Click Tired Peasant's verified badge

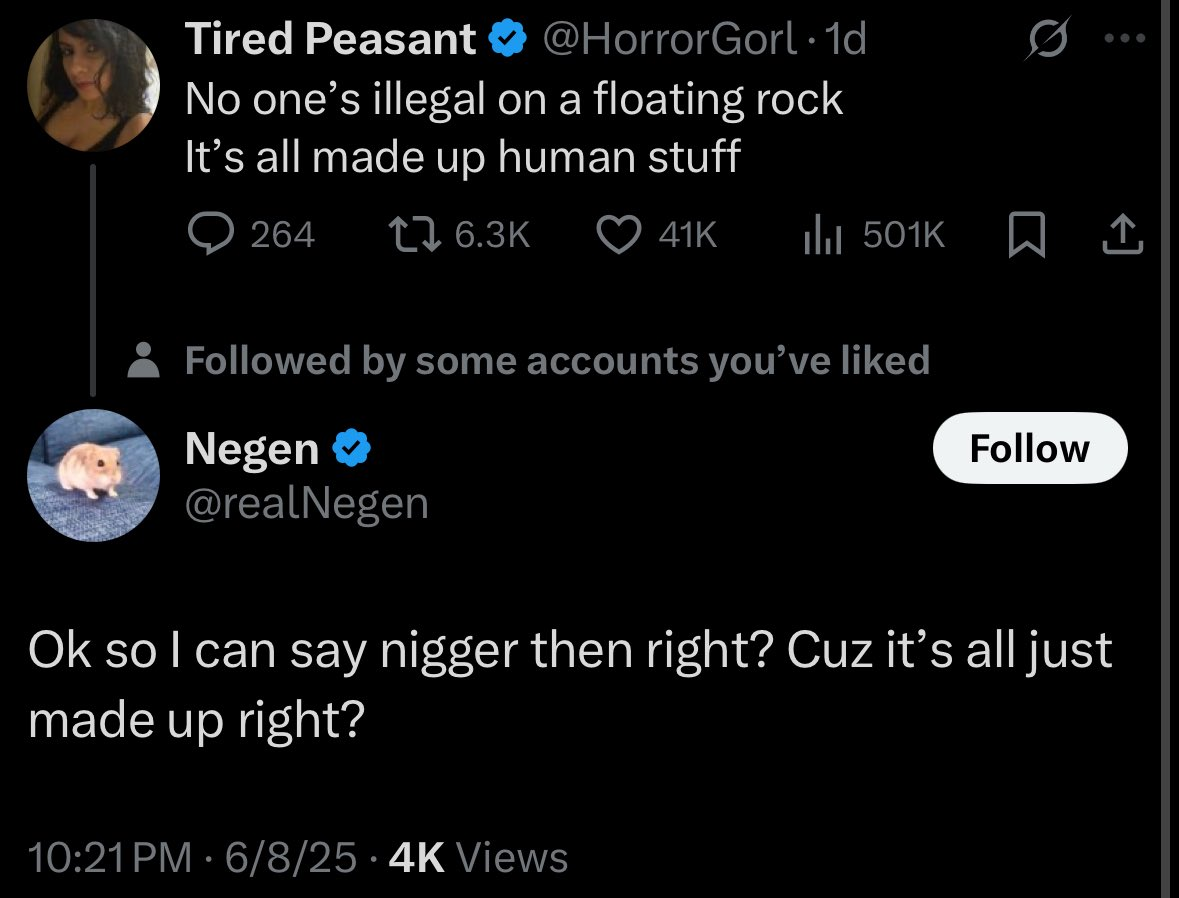coord(508,40)
